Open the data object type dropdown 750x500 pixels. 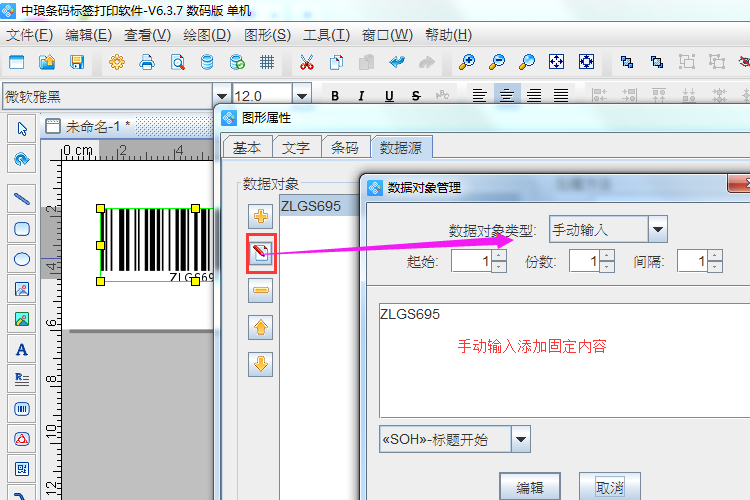(657, 230)
